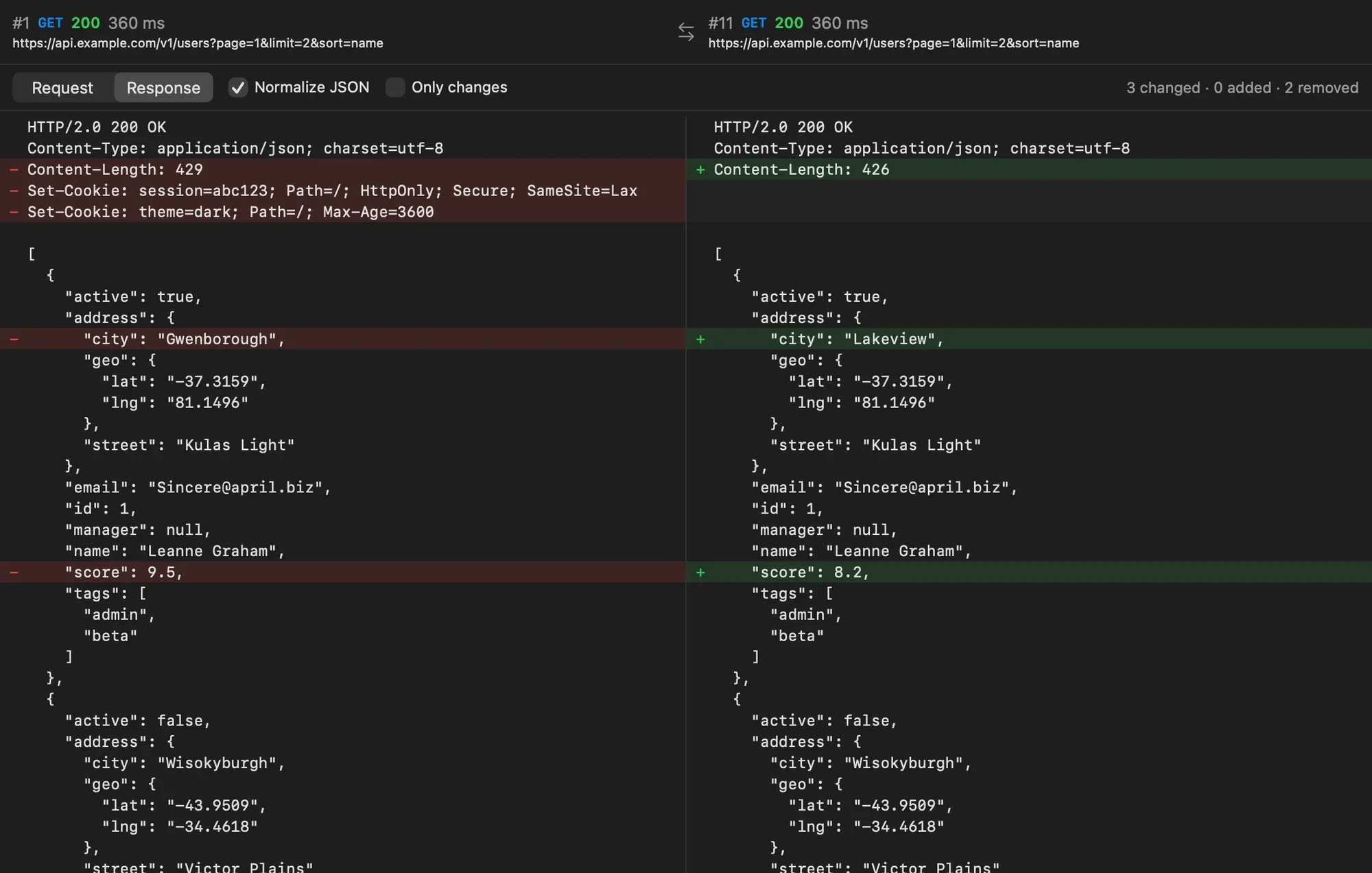Click added line '"score": 8.2'

point(1029,572)
